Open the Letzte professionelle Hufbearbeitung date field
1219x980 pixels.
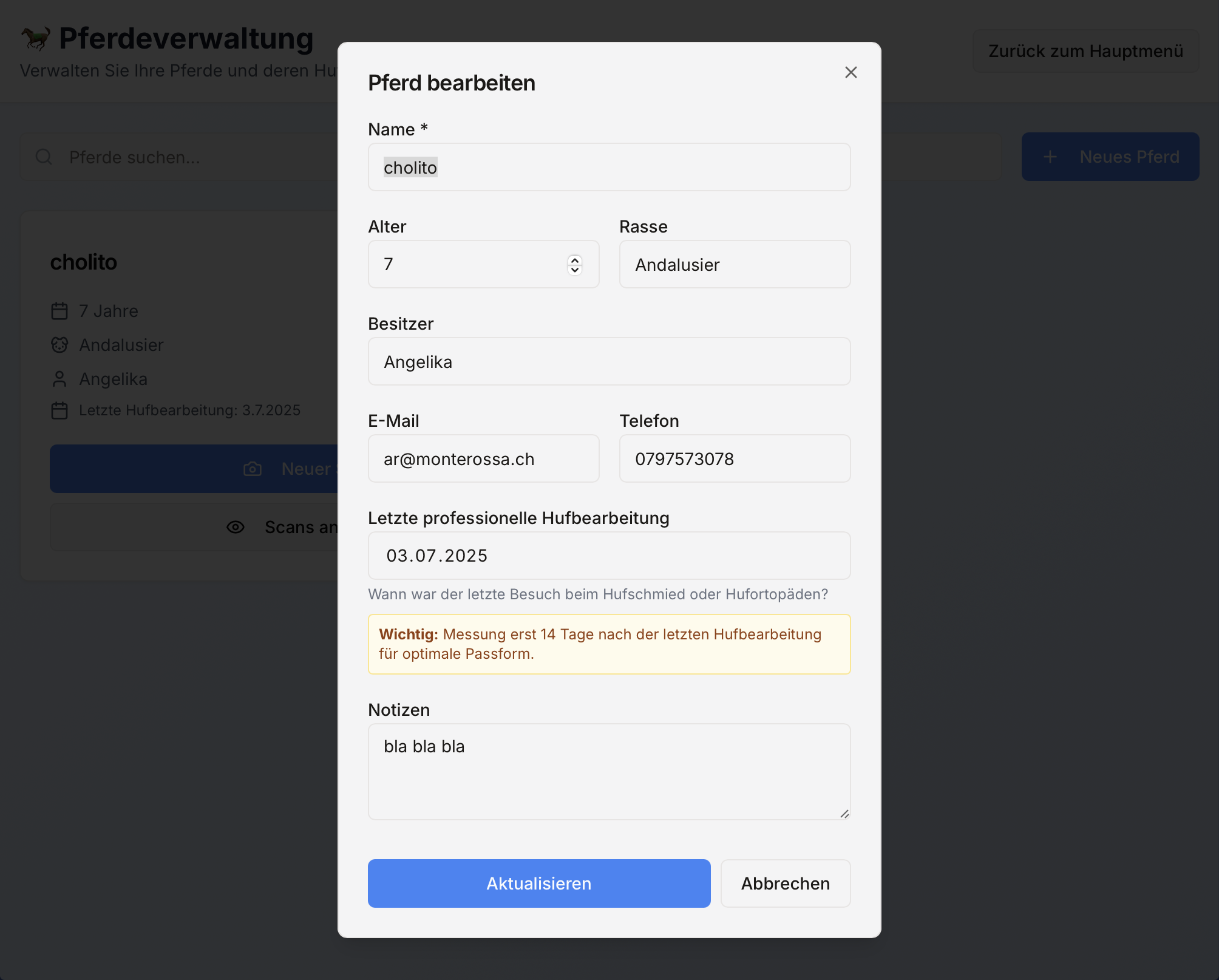point(608,556)
